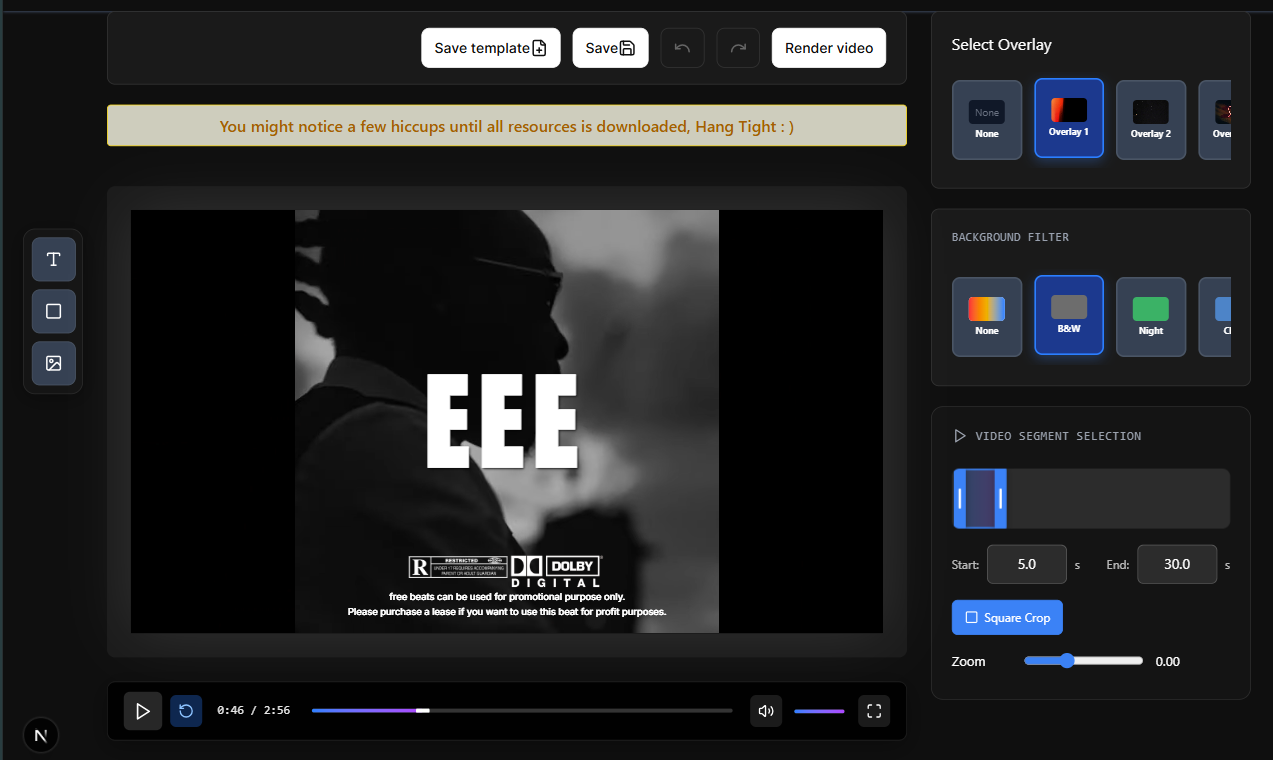Image resolution: width=1273 pixels, height=760 pixels.
Task: Click the undo arrow icon
Action: [682, 48]
